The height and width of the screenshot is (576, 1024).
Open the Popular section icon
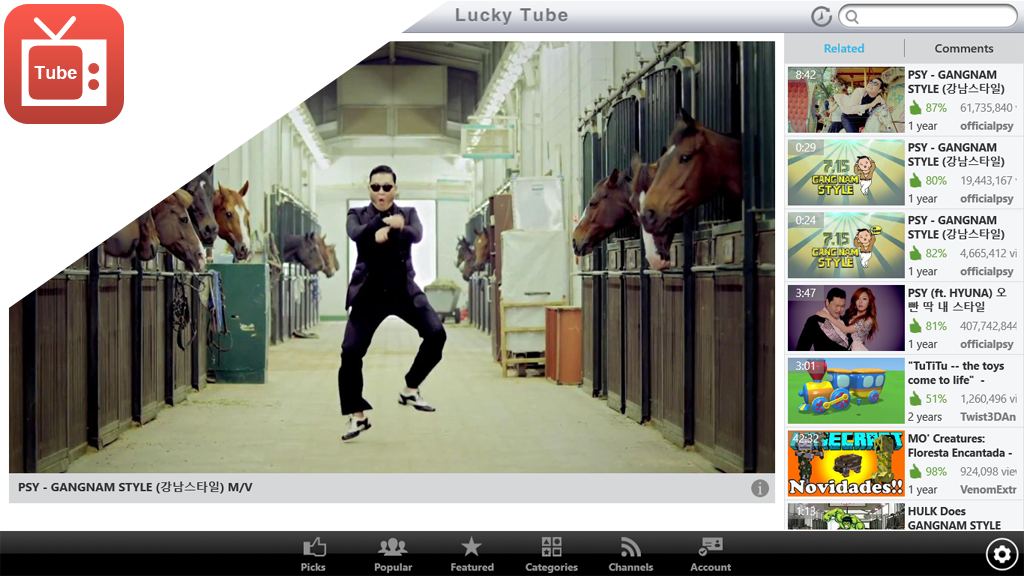[x=393, y=547]
